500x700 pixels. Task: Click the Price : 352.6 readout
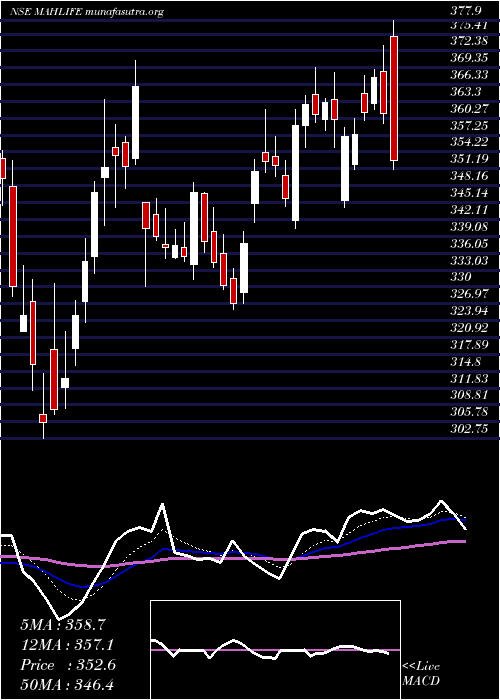[x=68, y=665]
